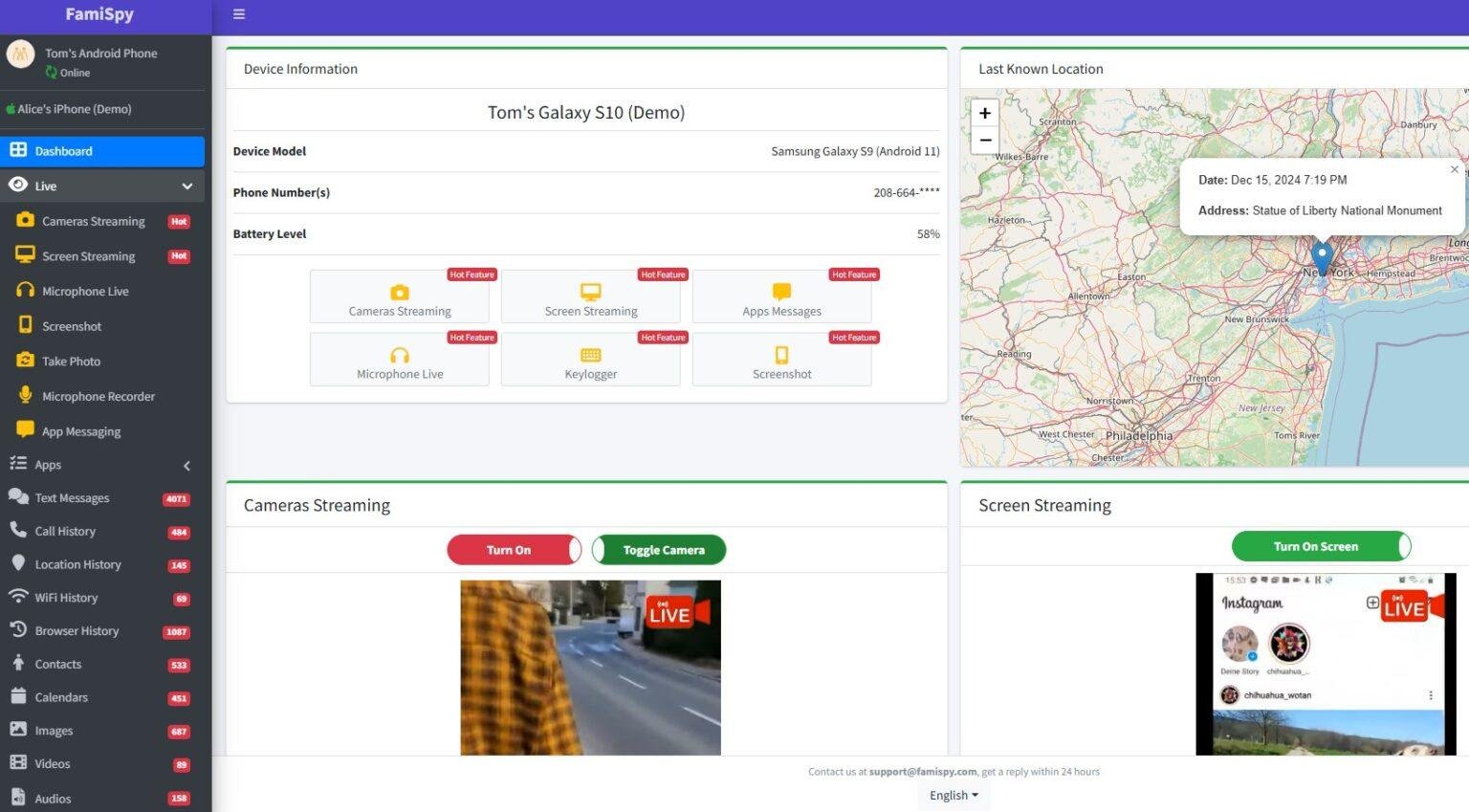
Task: Open Text Messages in the sidebar
Action: click(72, 498)
